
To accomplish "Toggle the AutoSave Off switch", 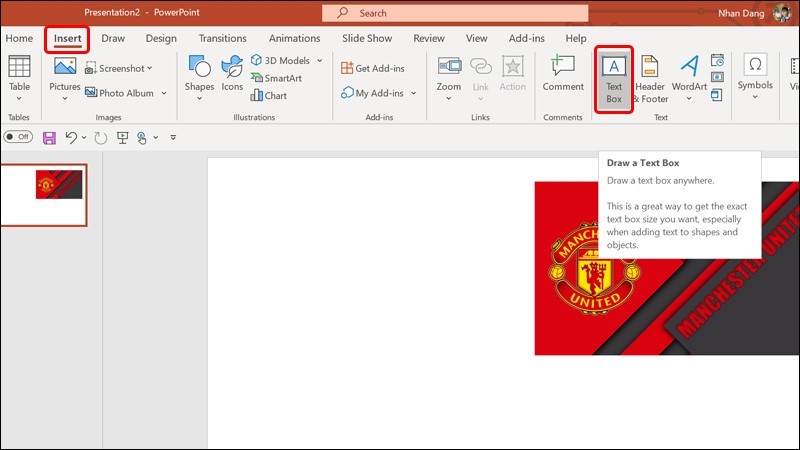I will pyautogui.click(x=18, y=137).
